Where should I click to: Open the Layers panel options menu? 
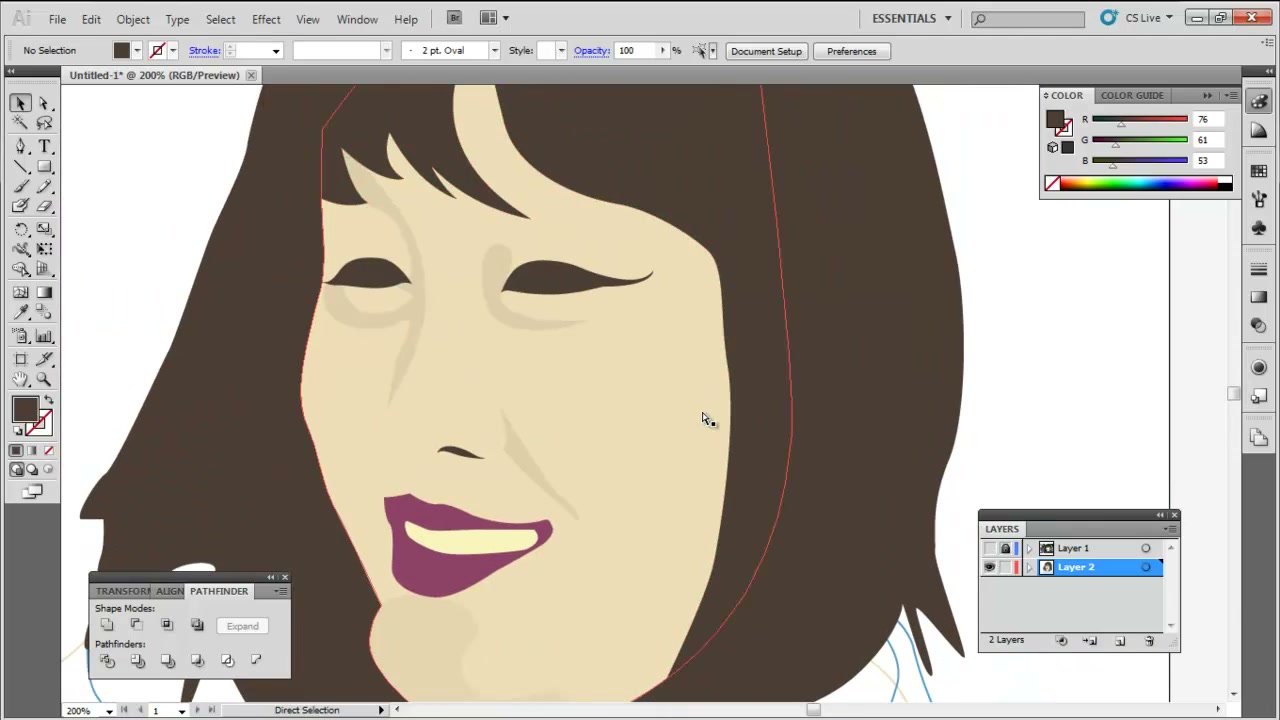coord(1170,529)
